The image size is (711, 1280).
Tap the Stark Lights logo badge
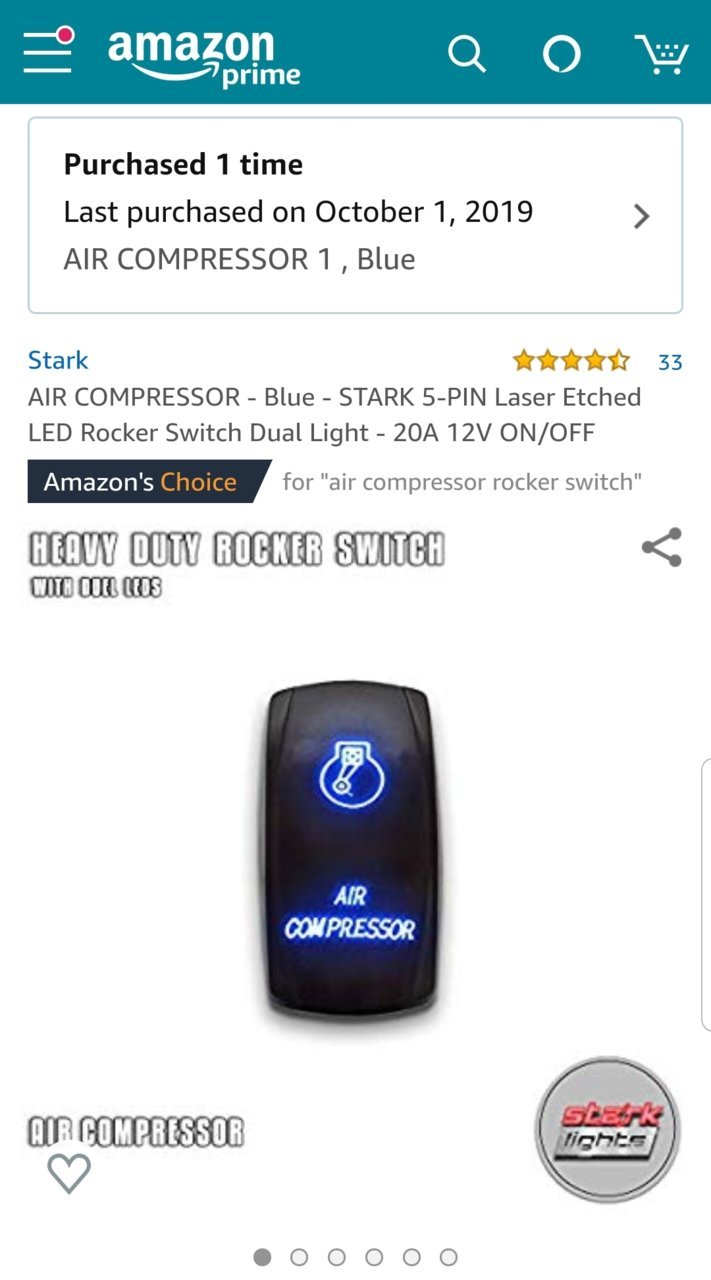[x=607, y=1129]
